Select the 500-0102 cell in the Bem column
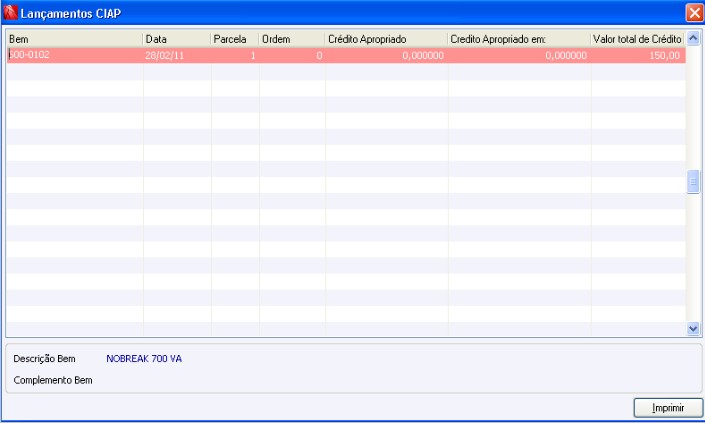Screen dimensions: 705x424 pos(75,55)
